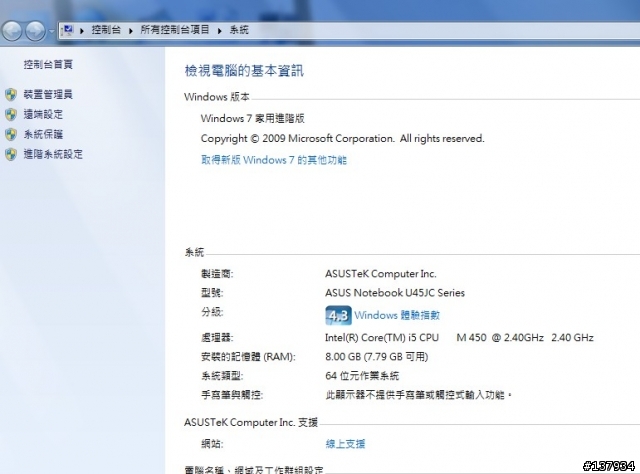Expand the arrow before 控制台 in breadcrumb
Image resolution: width=640 pixels, height=474 pixels.
[82, 31]
